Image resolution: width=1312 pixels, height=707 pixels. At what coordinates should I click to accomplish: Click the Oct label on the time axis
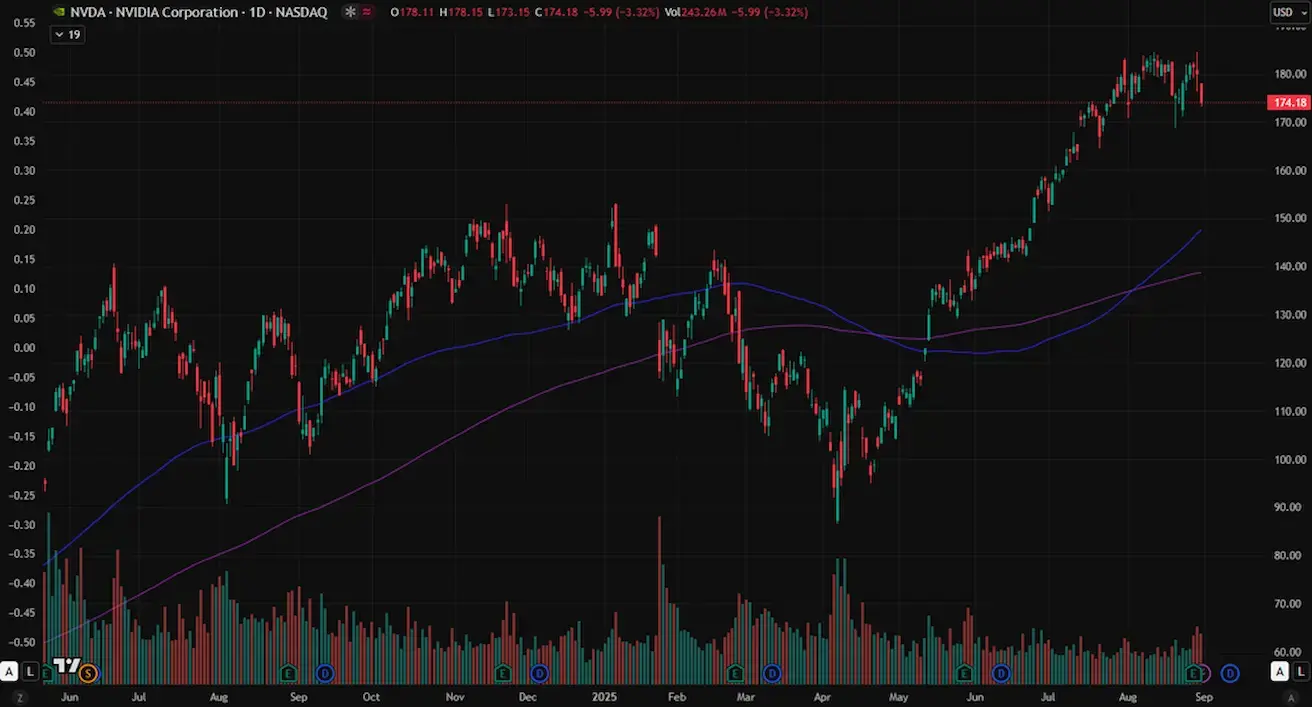[371, 696]
